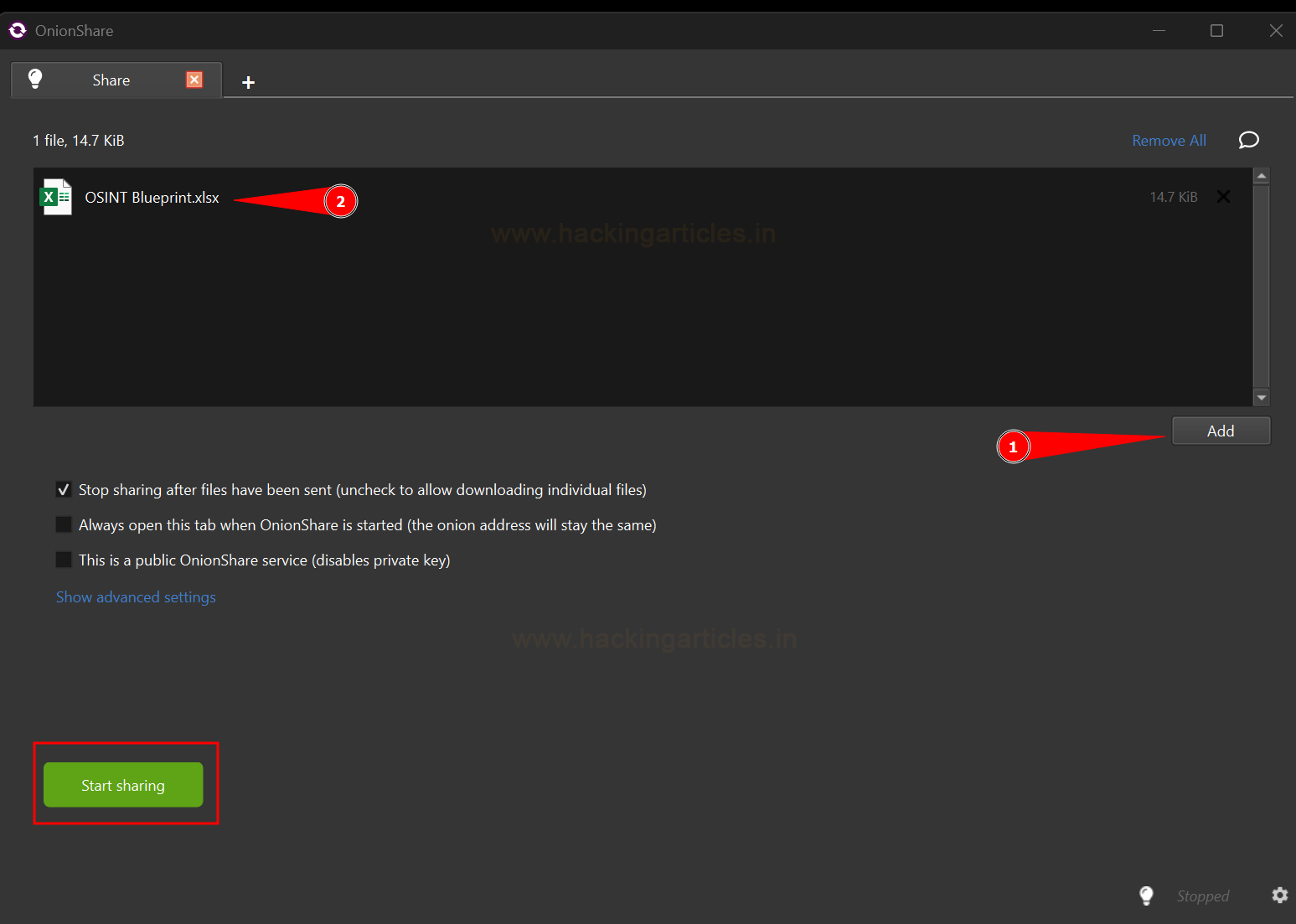Click Remove All link
This screenshot has width=1296, height=924.
click(x=1169, y=141)
